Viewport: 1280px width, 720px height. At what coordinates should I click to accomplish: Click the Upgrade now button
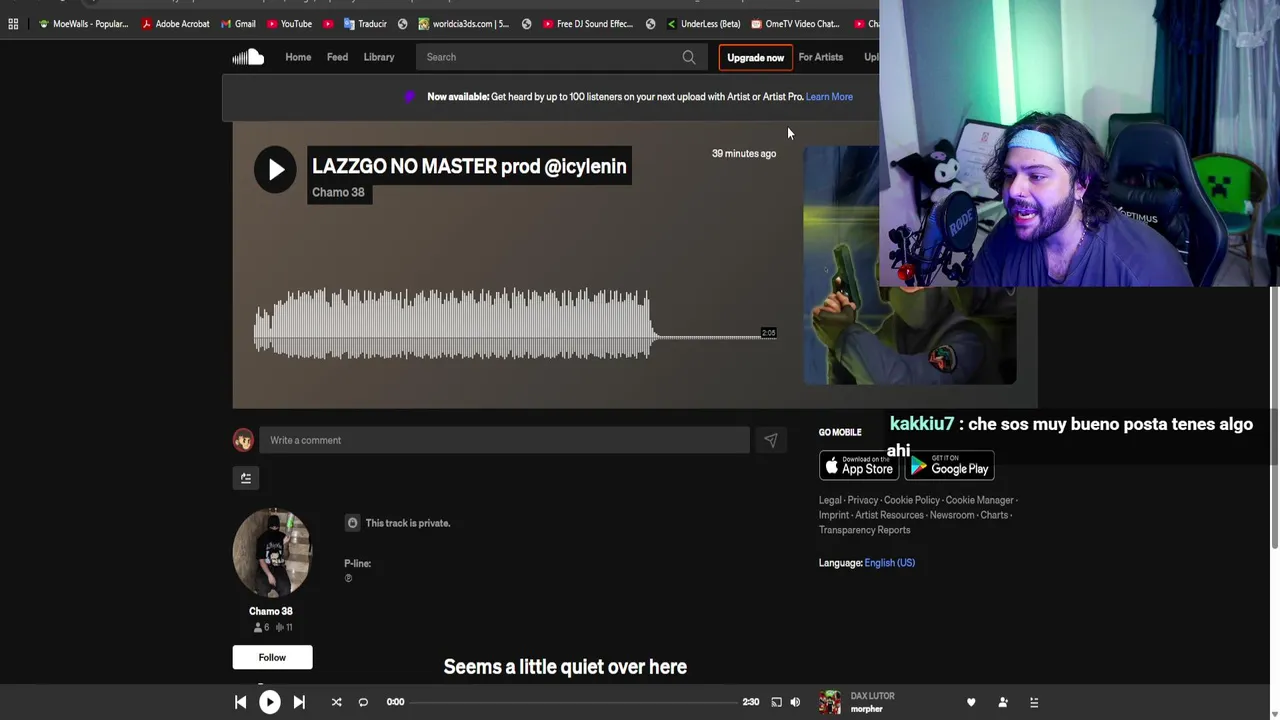tap(755, 58)
